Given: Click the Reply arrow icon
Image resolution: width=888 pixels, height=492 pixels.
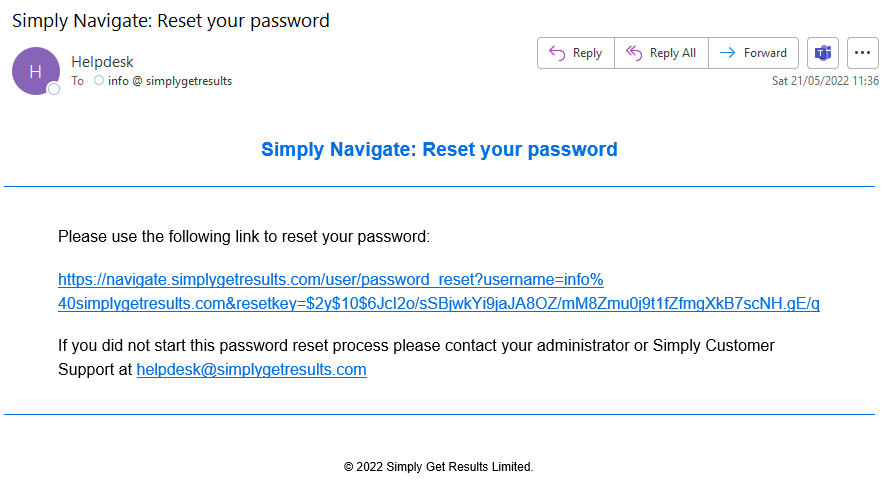Looking at the screenshot, I should coord(557,53).
